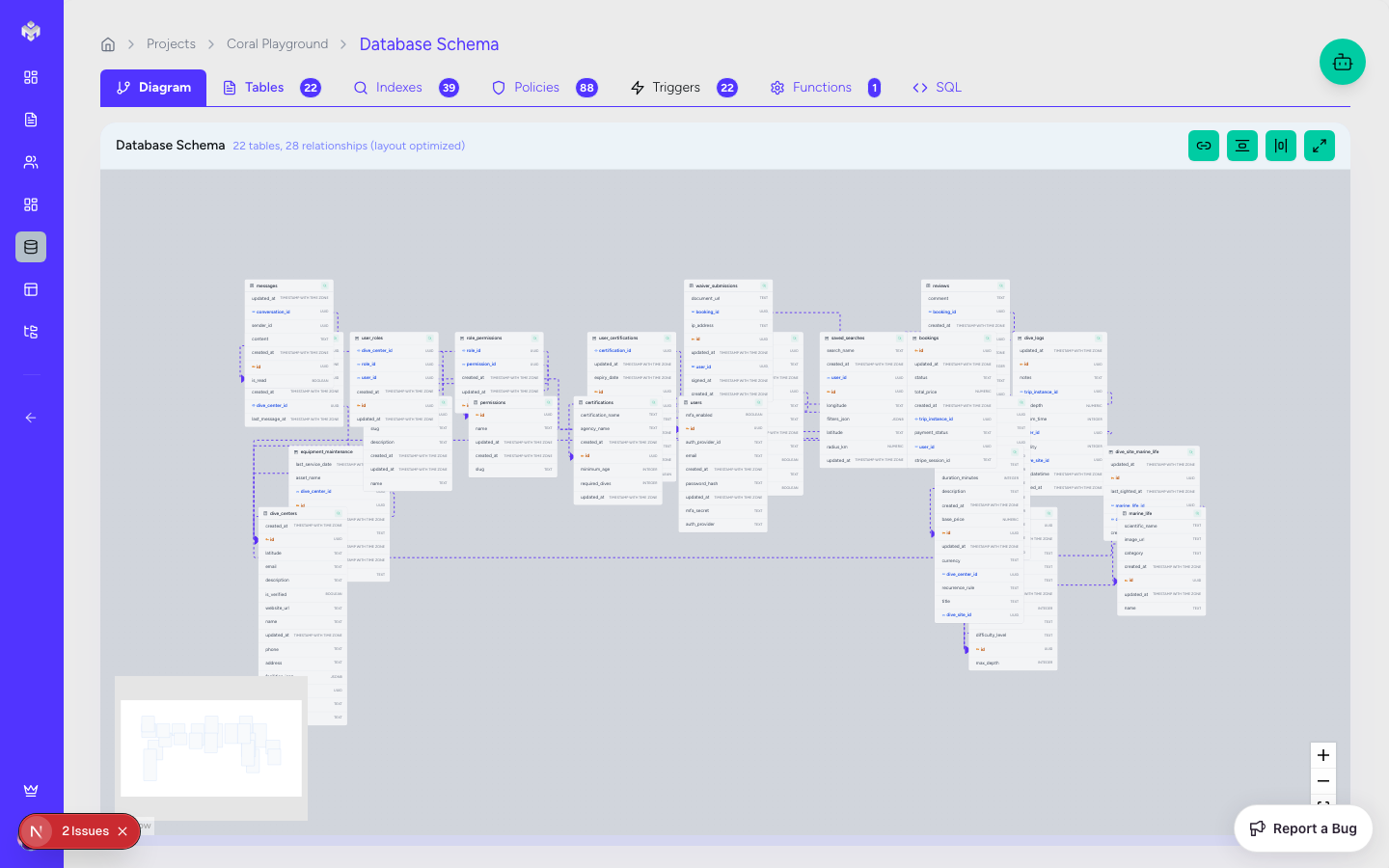Dismiss the 2 Issues badge

123,831
